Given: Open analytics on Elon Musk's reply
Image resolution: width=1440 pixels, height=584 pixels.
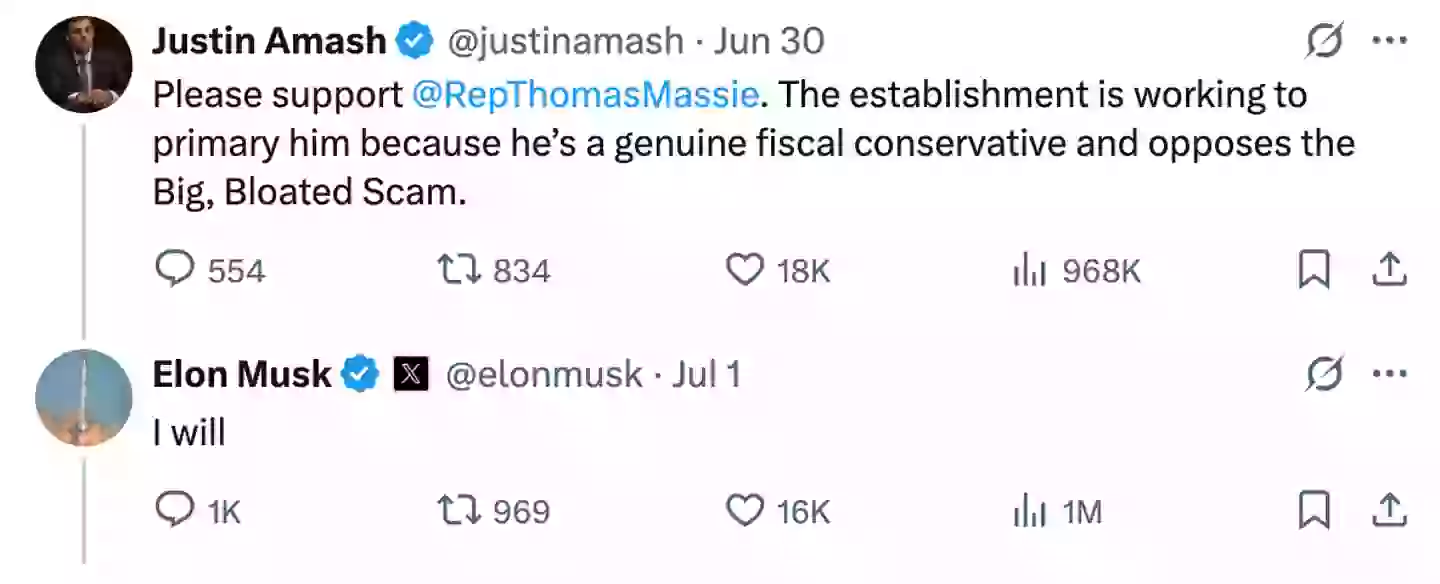Looking at the screenshot, I should click(x=1024, y=511).
